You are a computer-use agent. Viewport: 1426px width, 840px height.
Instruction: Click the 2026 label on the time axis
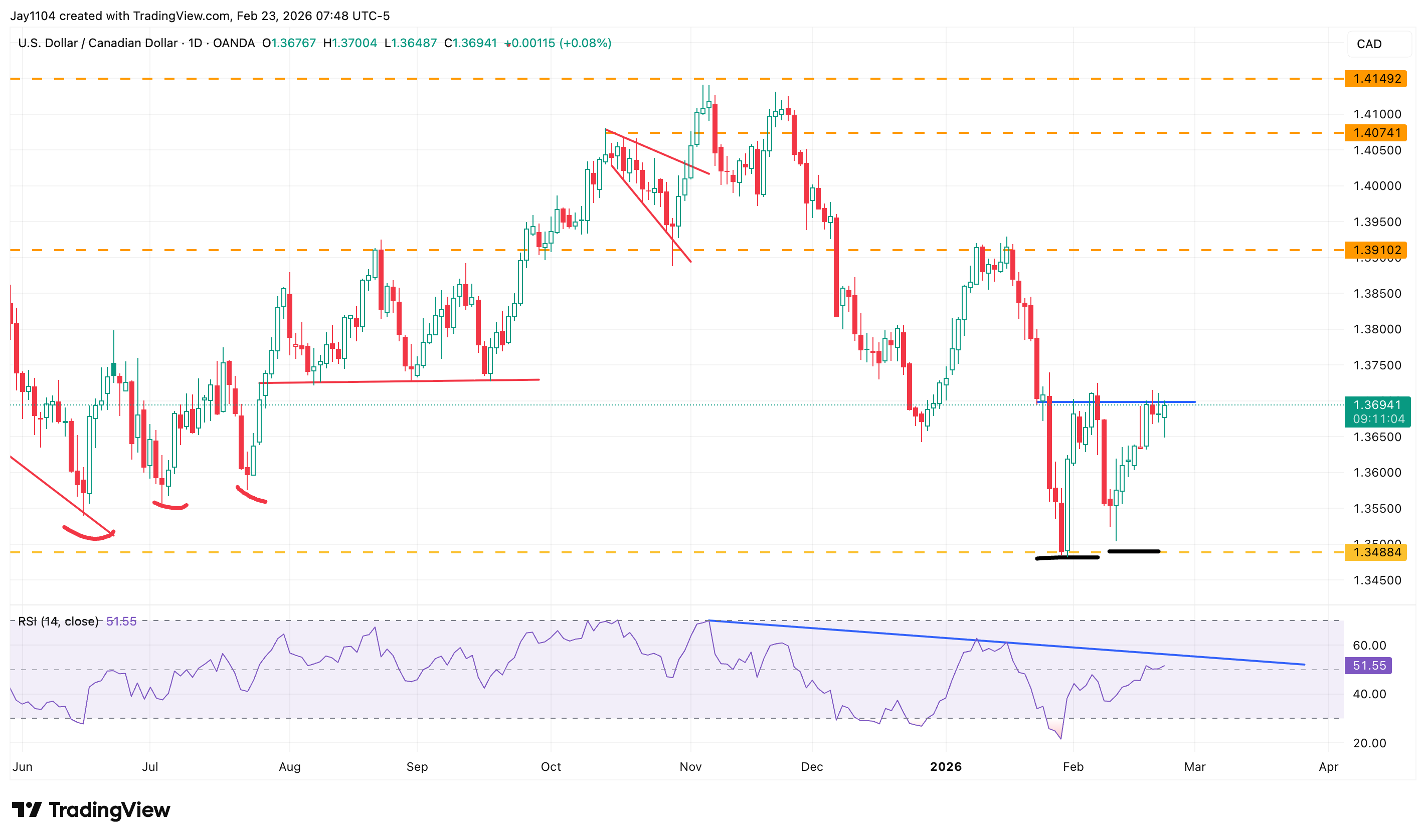point(946,767)
